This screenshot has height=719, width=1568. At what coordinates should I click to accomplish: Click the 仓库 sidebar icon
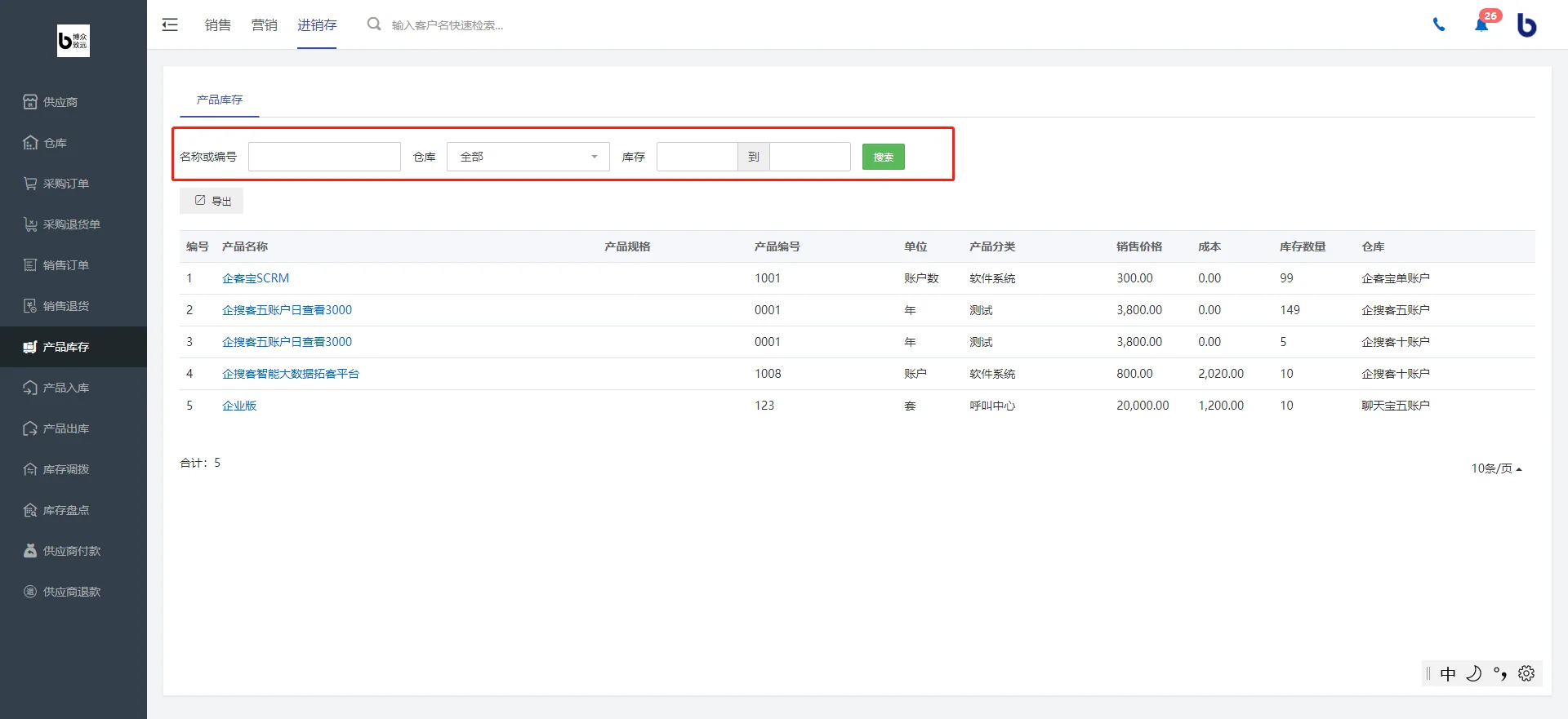pyautogui.click(x=30, y=143)
